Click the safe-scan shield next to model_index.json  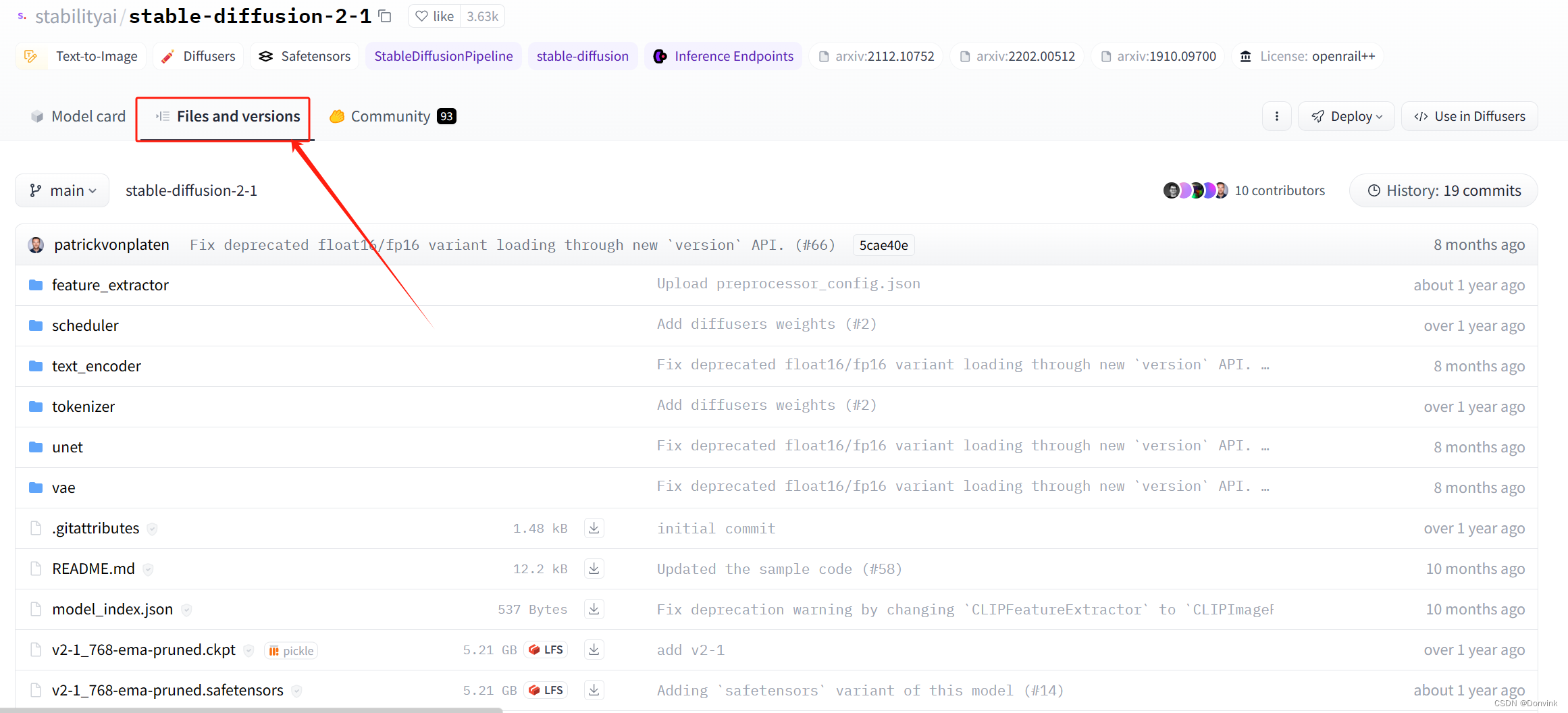186,610
